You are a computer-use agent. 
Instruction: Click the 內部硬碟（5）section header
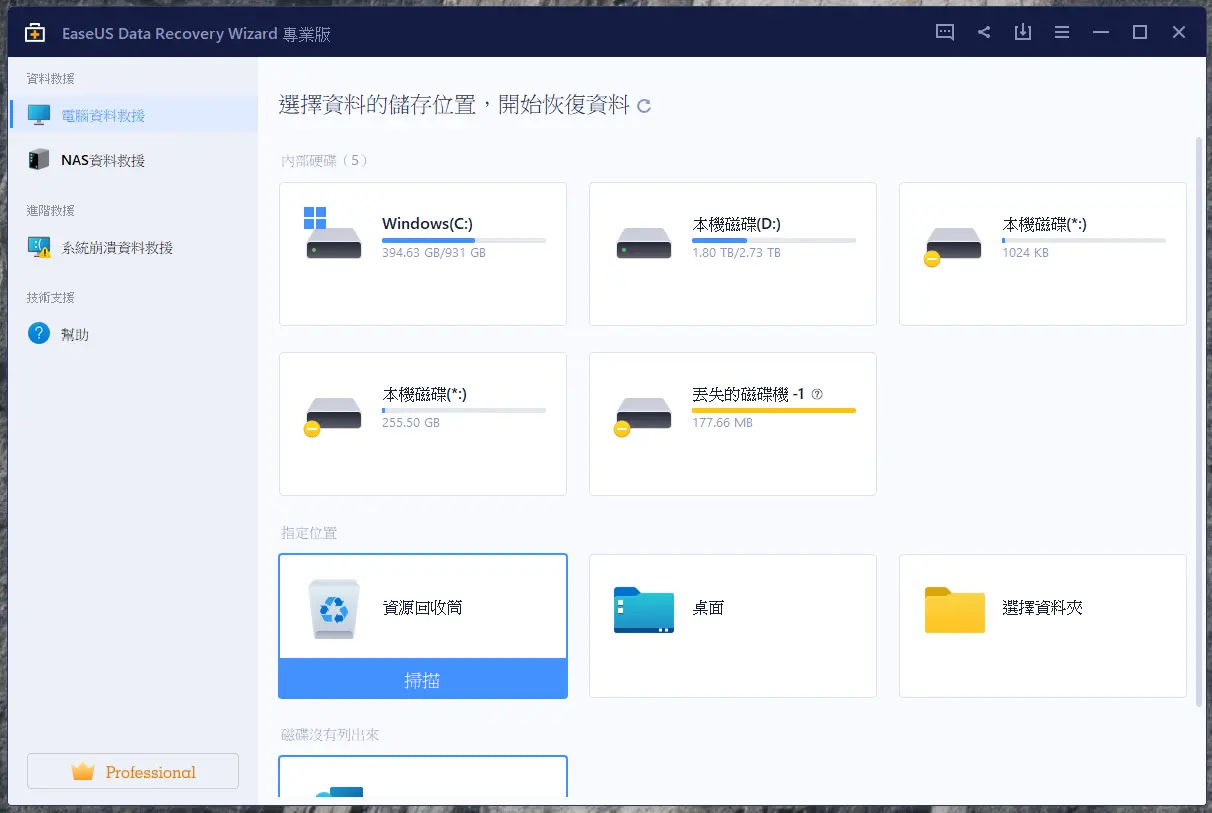point(326,160)
